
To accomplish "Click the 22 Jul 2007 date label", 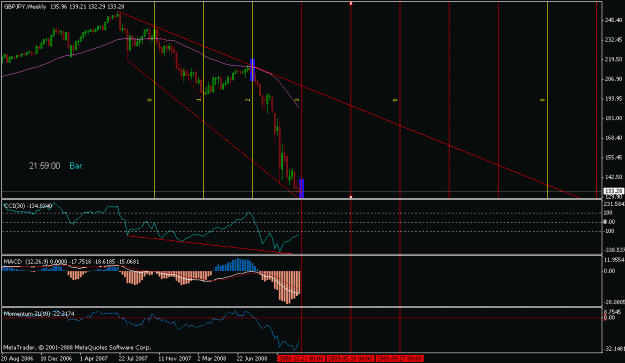I will [133, 359].
